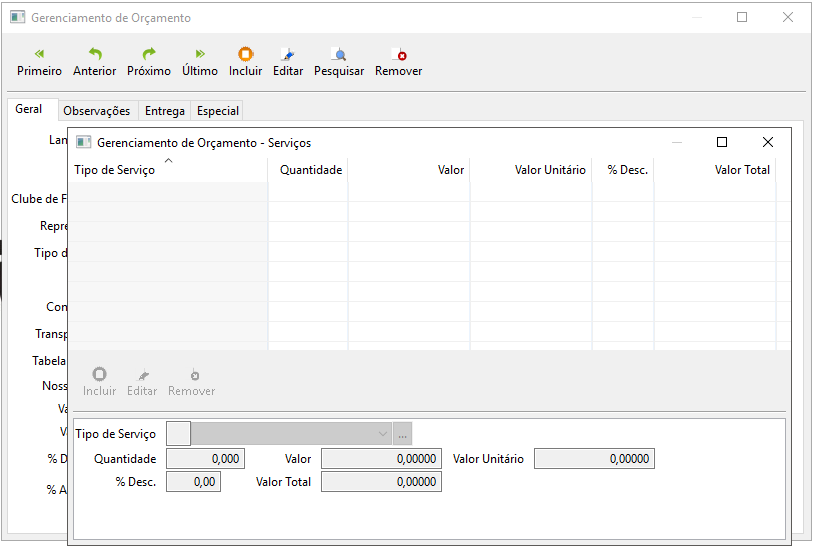
Task: Focus the Valor Unitário input field
Action: pos(594,459)
